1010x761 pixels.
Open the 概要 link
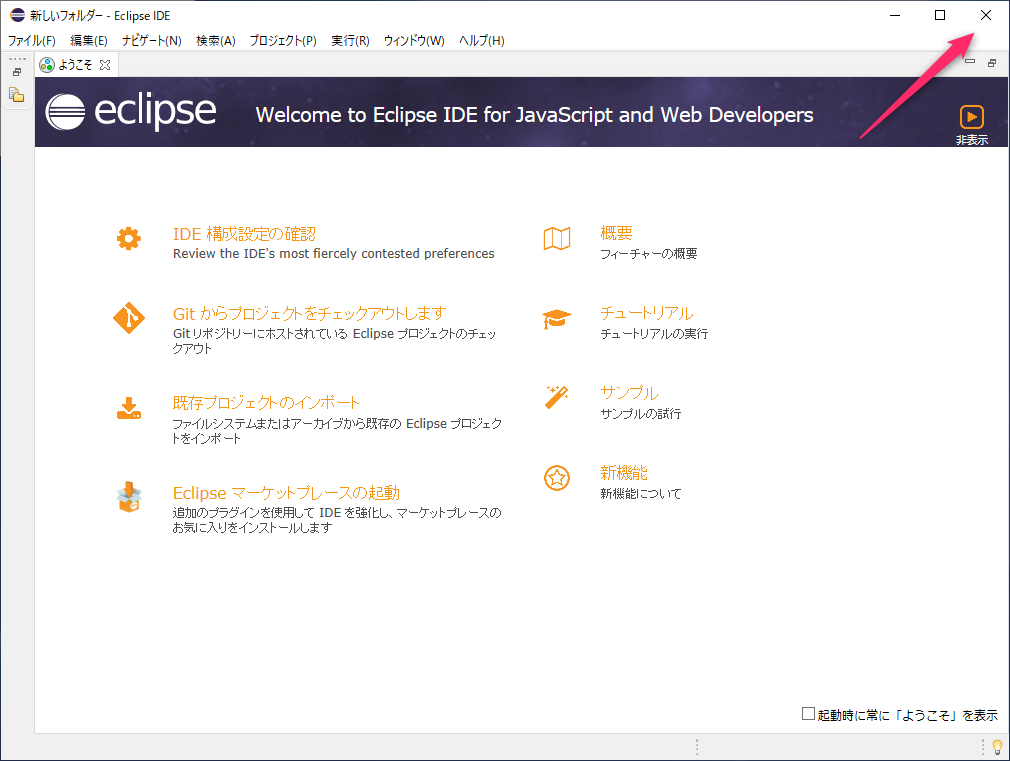(x=616, y=233)
